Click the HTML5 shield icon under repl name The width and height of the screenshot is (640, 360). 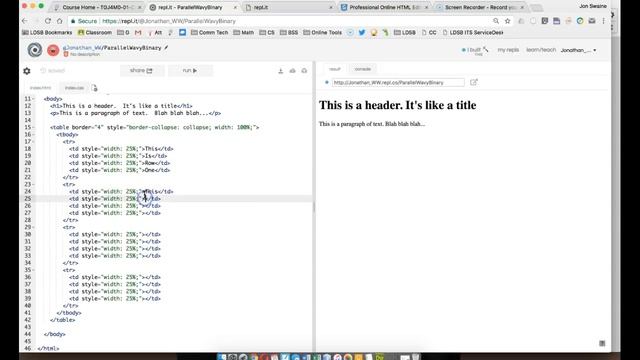(x=66, y=54)
